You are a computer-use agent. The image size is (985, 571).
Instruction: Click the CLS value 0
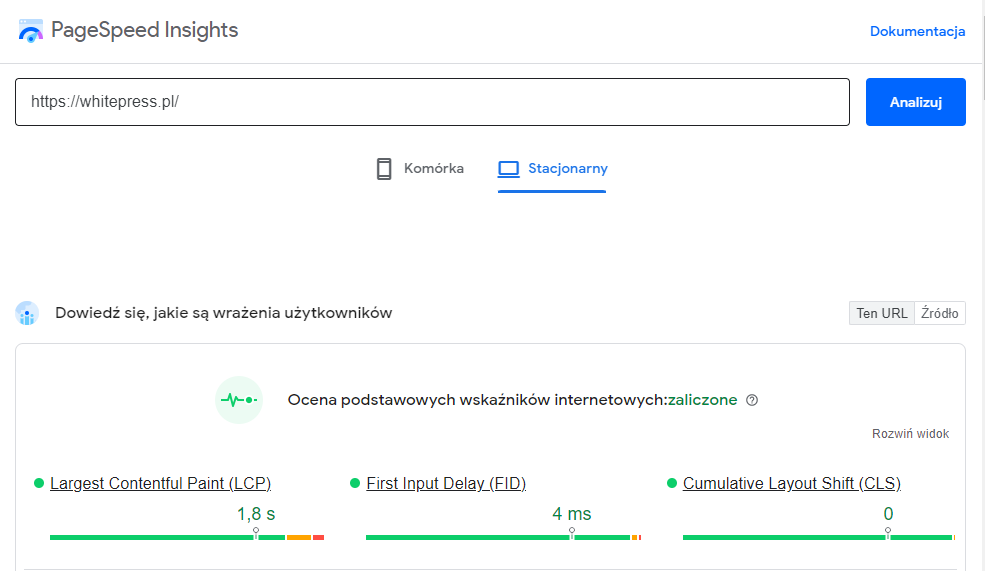tap(888, 514)
